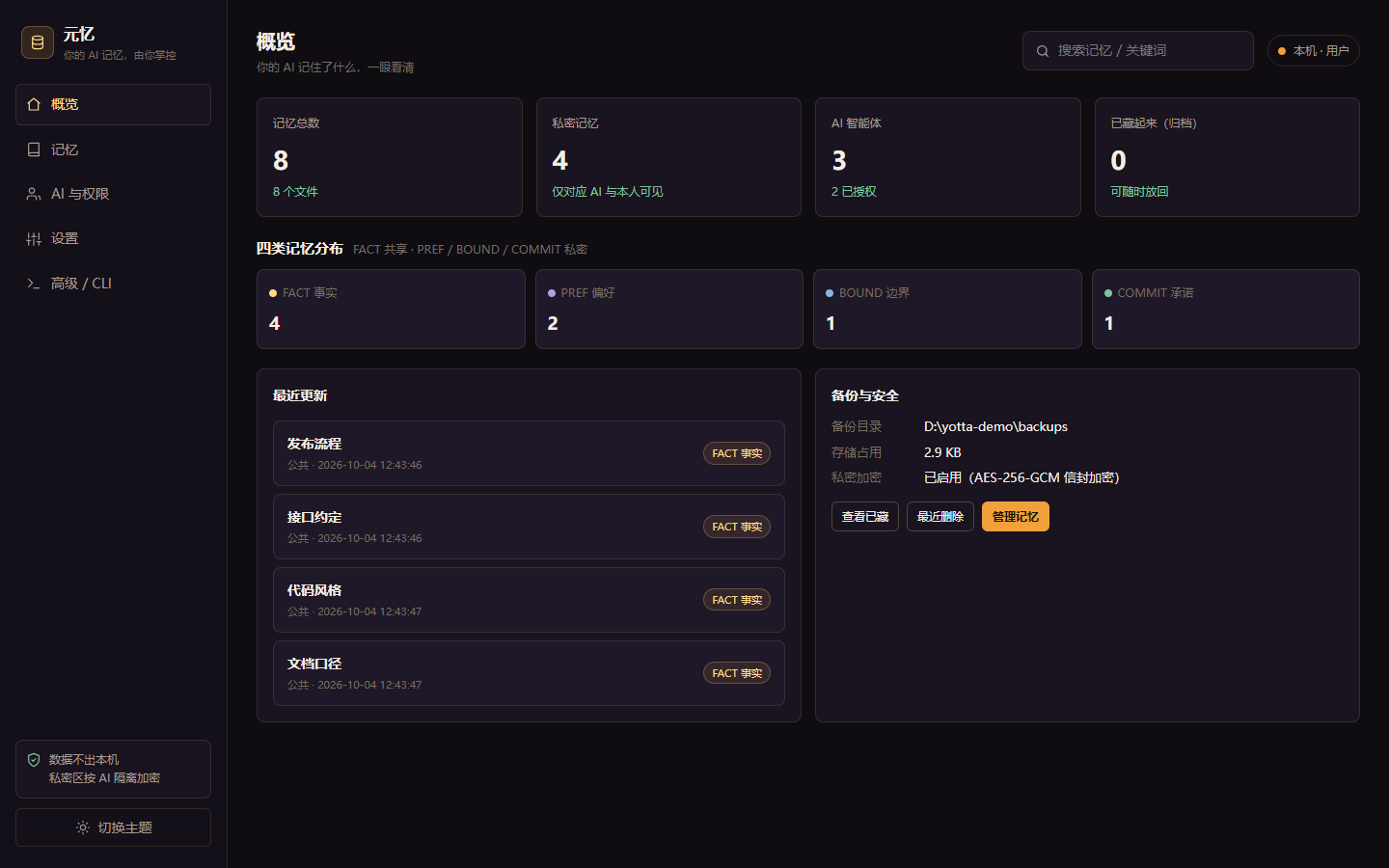The width and height of the screenshot is (1389, 868).
Task: Click the BOUND 边界 distribution card
Action: 947,309
